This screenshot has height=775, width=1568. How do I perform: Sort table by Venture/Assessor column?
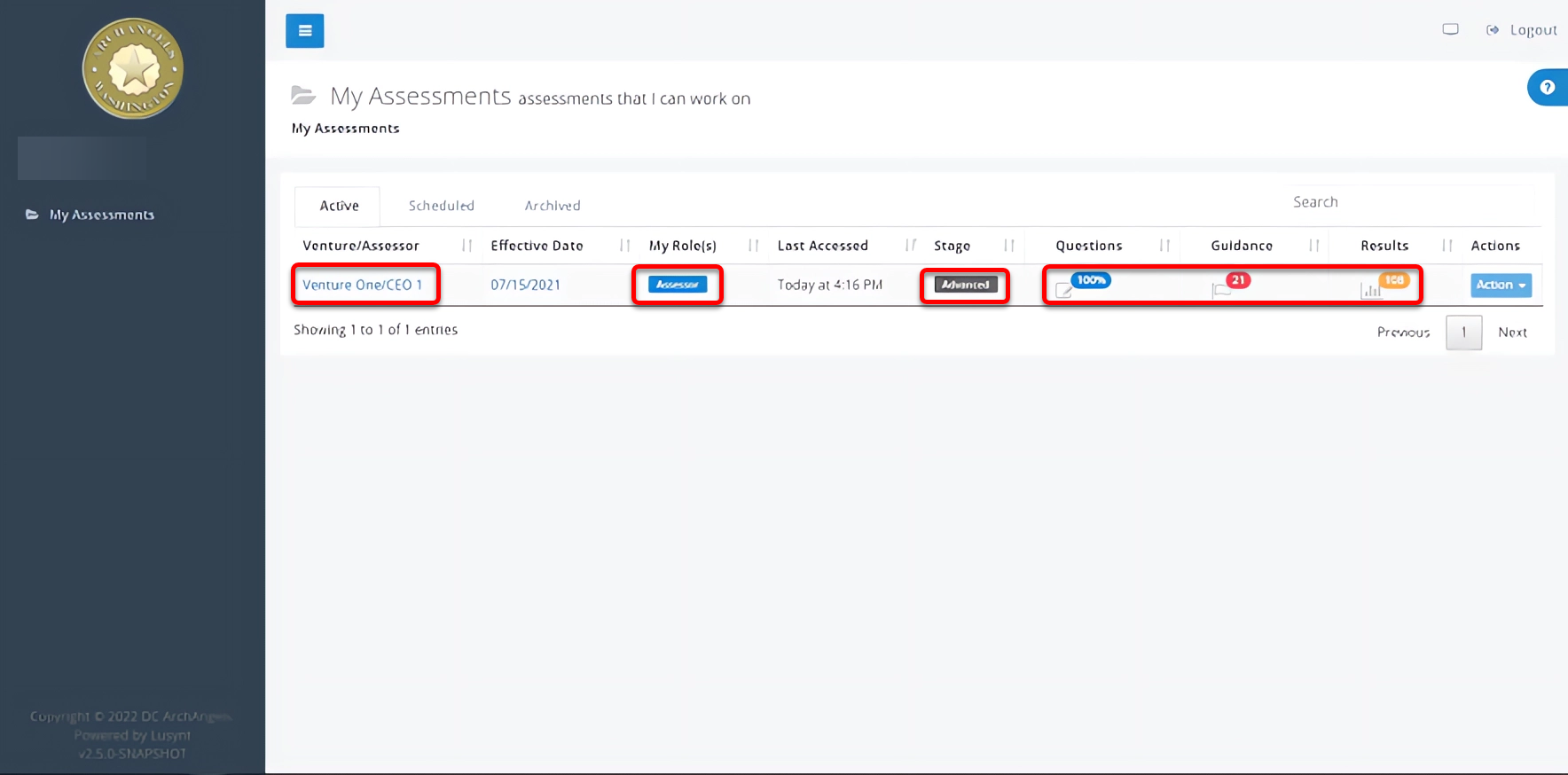(361, 246)
